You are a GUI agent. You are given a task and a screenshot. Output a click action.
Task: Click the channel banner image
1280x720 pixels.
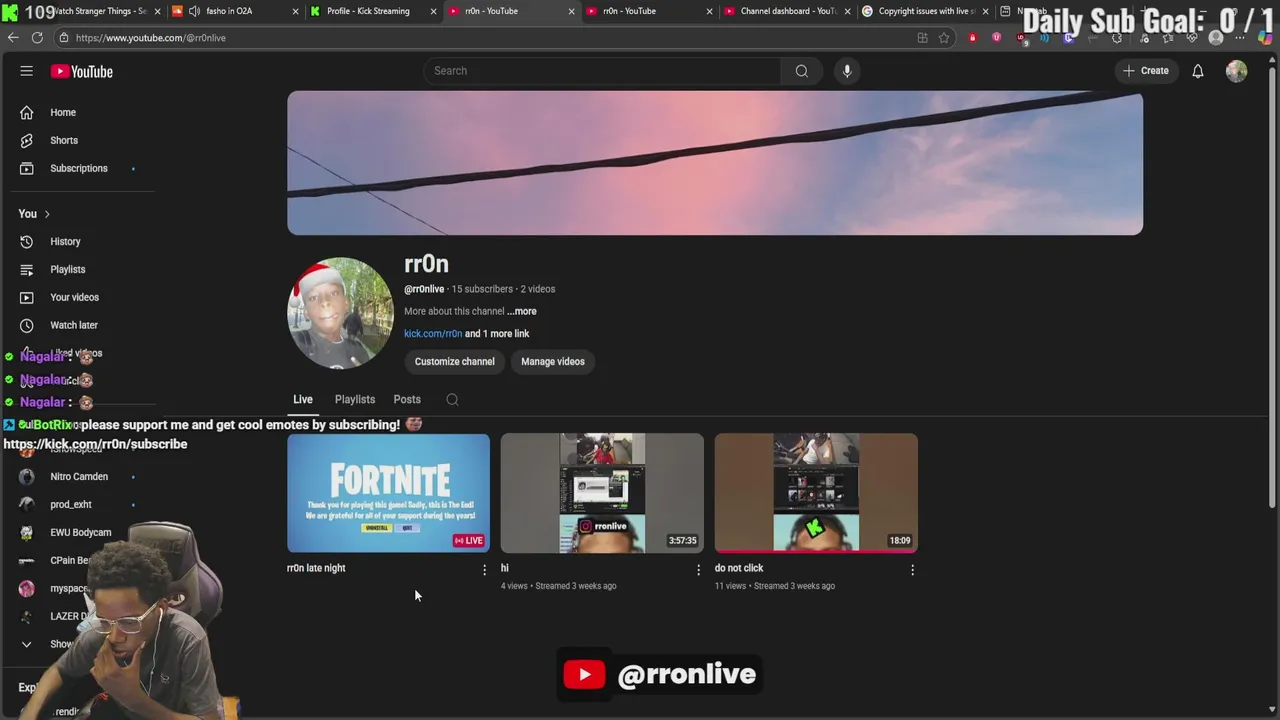715,163
